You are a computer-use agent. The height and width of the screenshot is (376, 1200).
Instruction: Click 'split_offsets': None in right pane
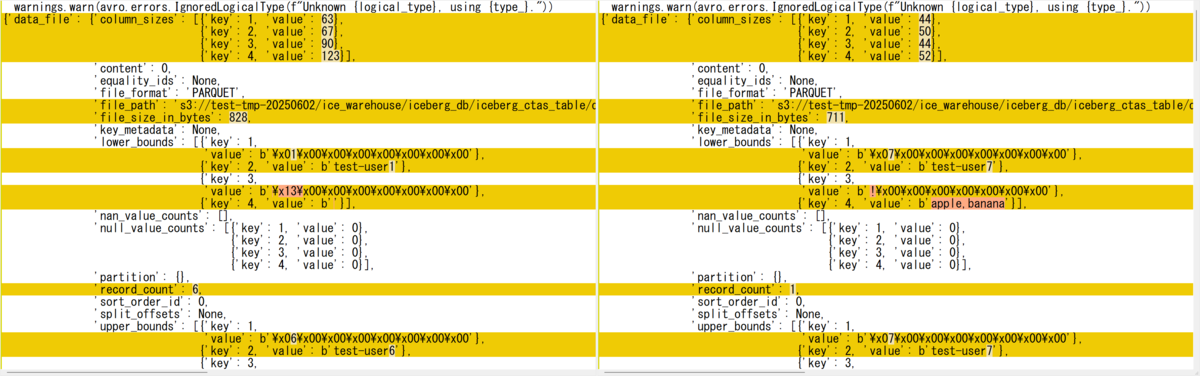click(757, 313)
